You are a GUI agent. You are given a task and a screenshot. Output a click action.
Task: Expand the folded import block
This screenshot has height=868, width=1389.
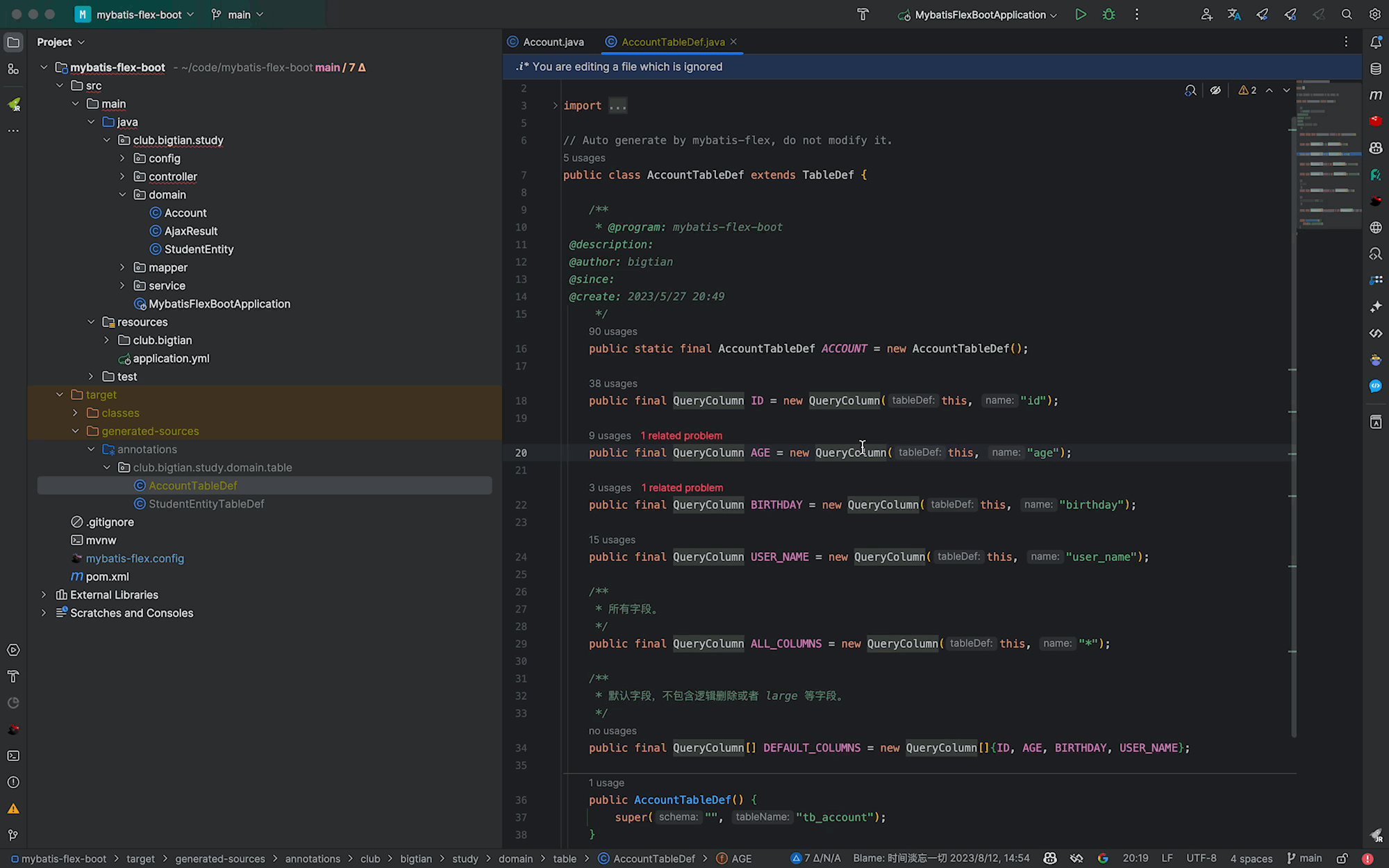tap(555, 106)
